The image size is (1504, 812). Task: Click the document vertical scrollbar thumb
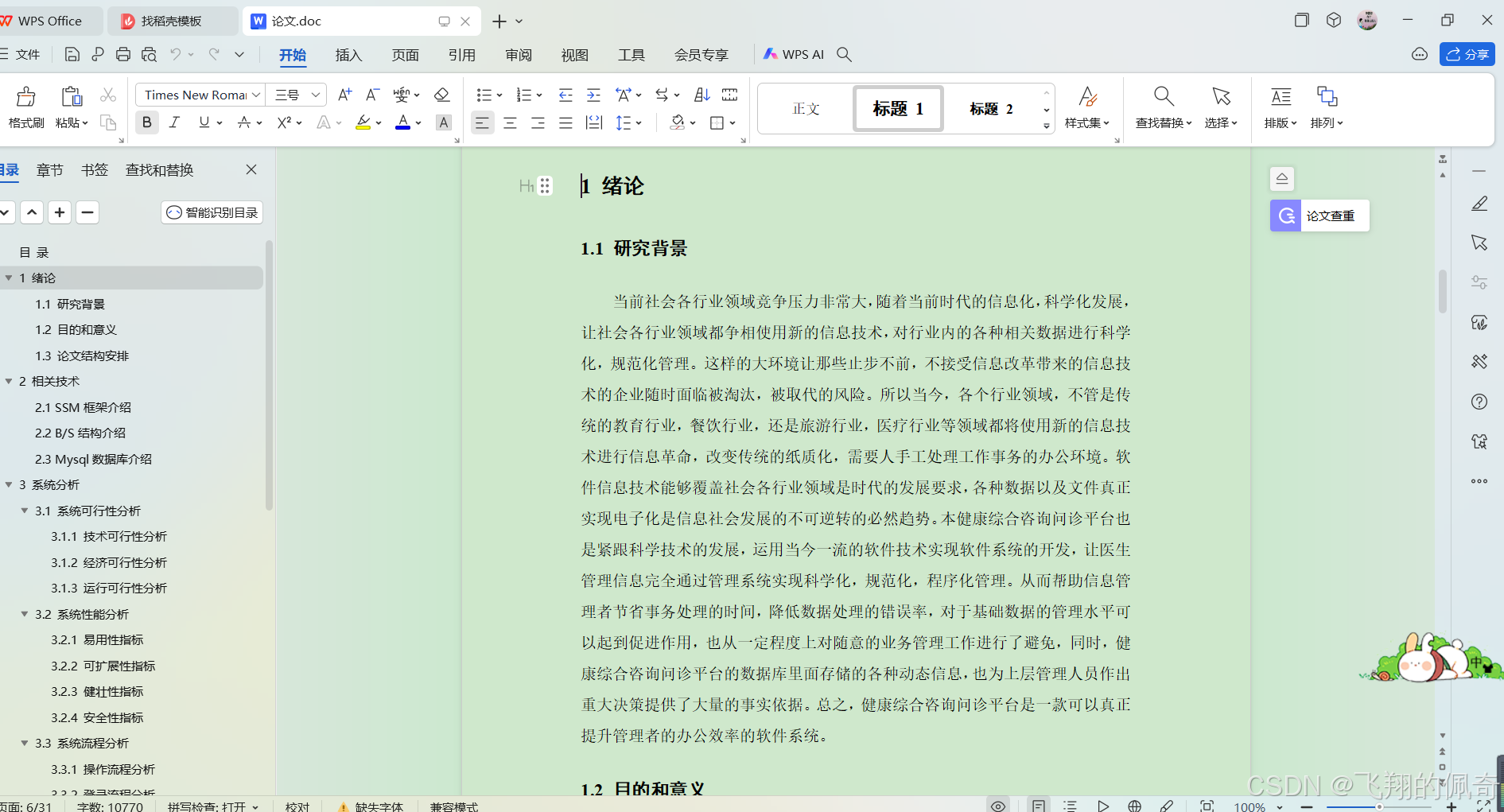tap(1443, 292)
